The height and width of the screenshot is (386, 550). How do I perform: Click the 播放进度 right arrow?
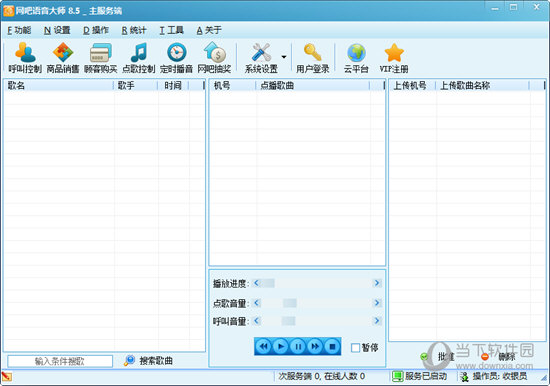pyautogui.click(x=377, y=283)
